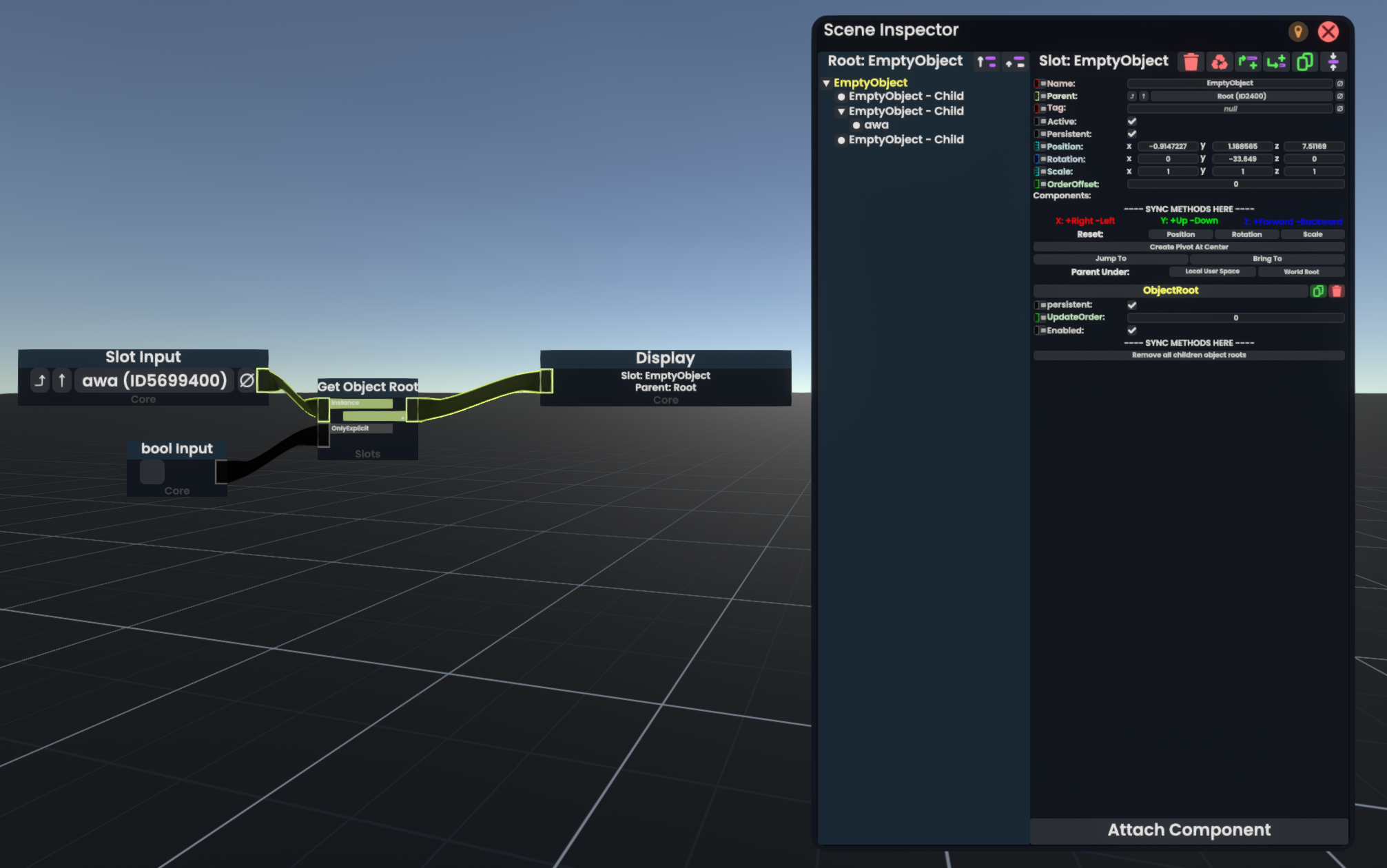This screenshot has height=868, width=1387.
Task: Click the first EmptyObject - Child bullet
Action: (x=841, y=97)
